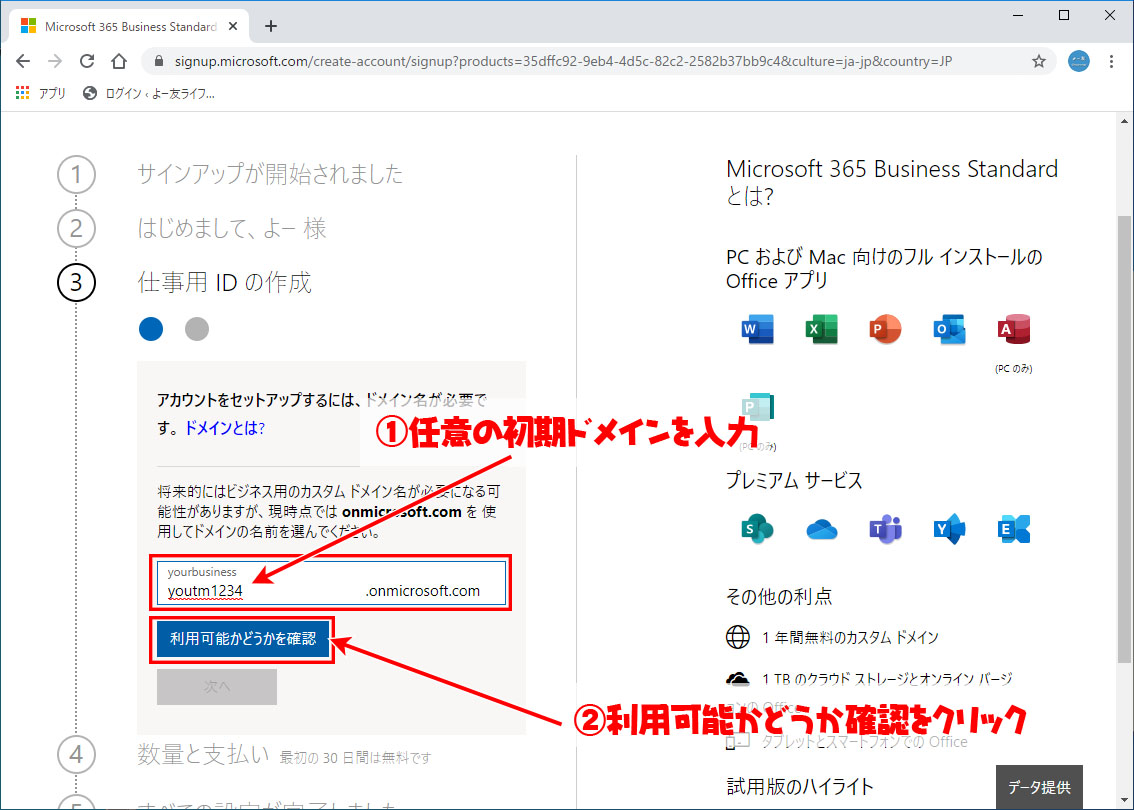
Task: Select step 1 サインアップが開始されました
Action: click(270, 174)
